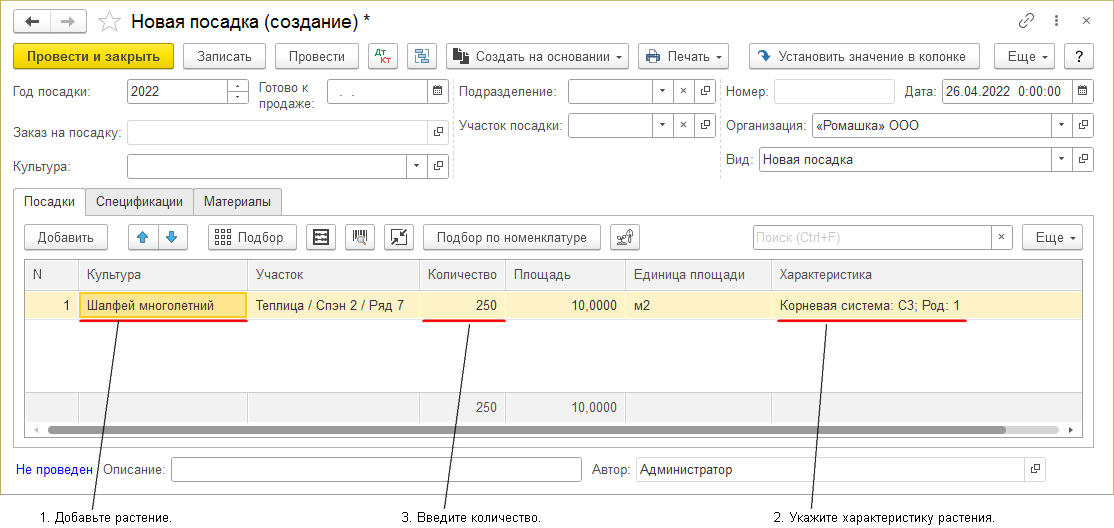Add a new row with Добавить

tap(66, 237)
